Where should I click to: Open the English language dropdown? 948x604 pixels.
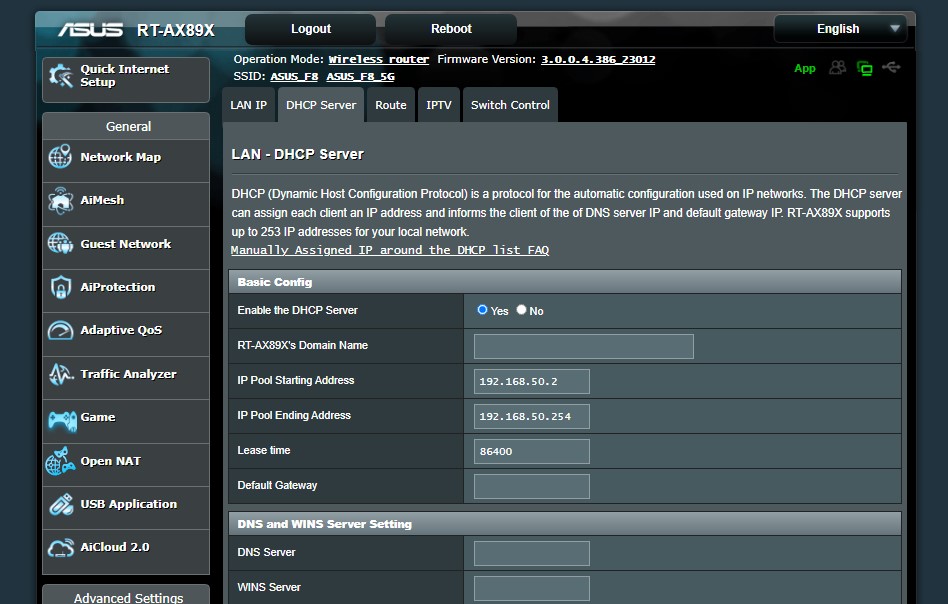[x=840, y=28]
